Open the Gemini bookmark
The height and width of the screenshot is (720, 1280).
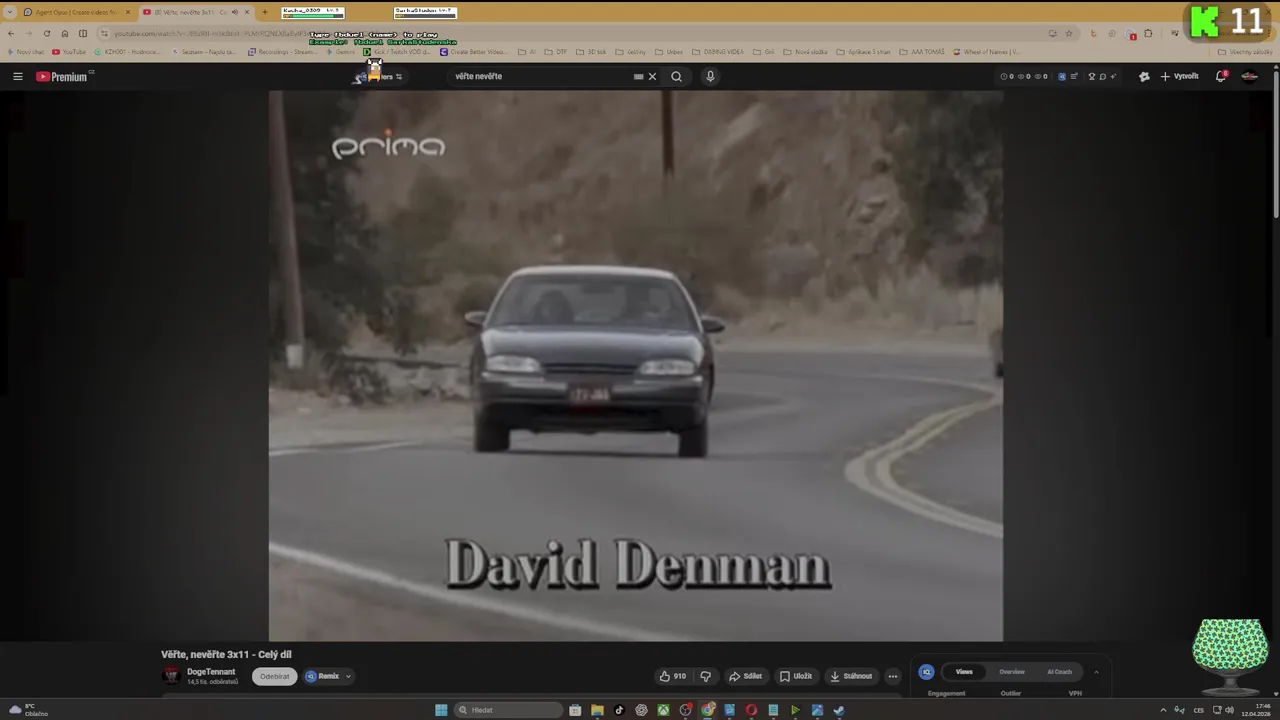pos(340,52)
